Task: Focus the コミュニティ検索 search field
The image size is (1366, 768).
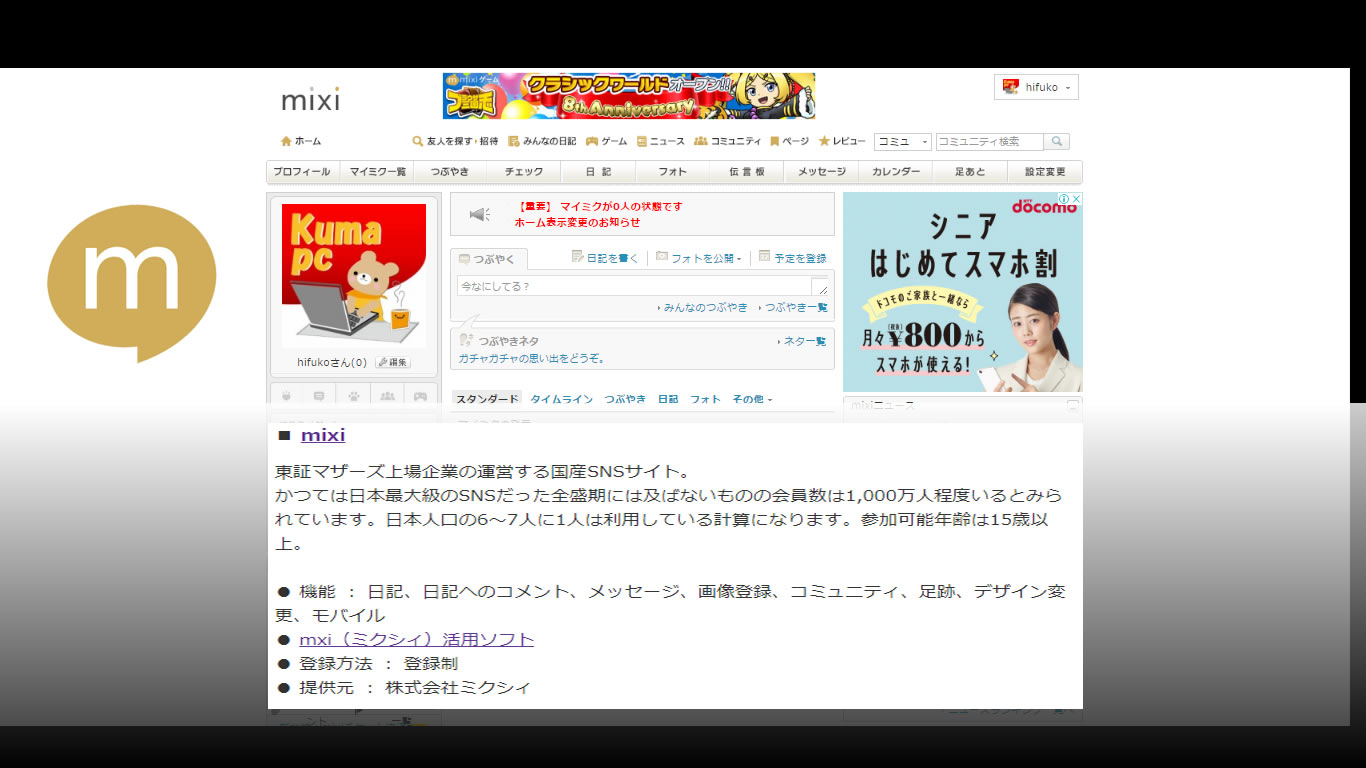Action: click(989, 142)
